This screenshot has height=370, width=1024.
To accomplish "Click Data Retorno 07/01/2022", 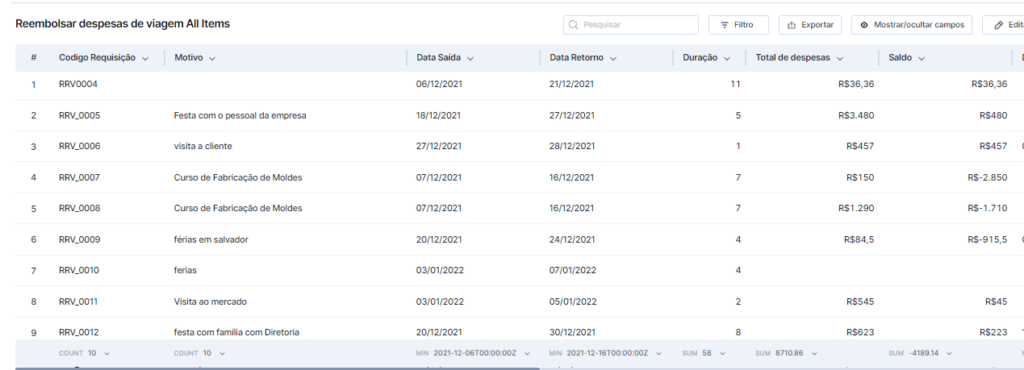I will tap(573, 270).
